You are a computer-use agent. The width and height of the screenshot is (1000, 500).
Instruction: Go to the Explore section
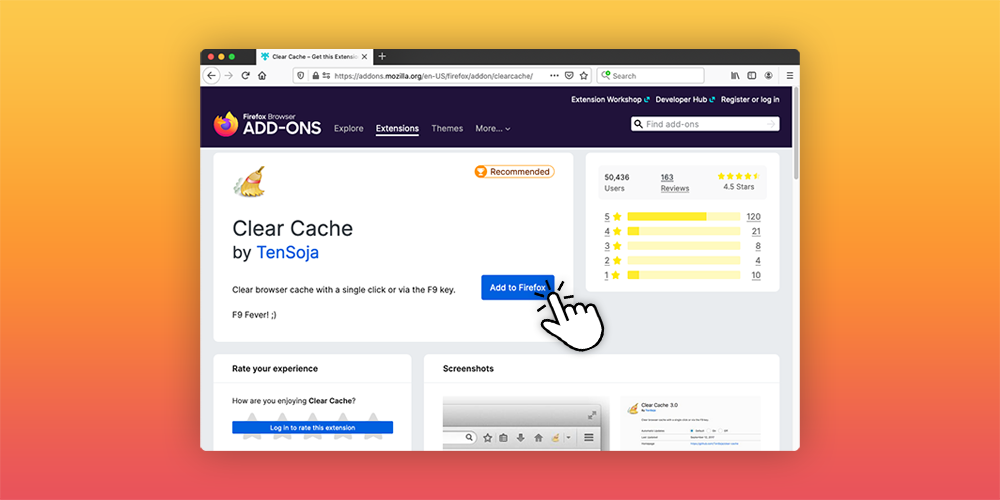349,128
